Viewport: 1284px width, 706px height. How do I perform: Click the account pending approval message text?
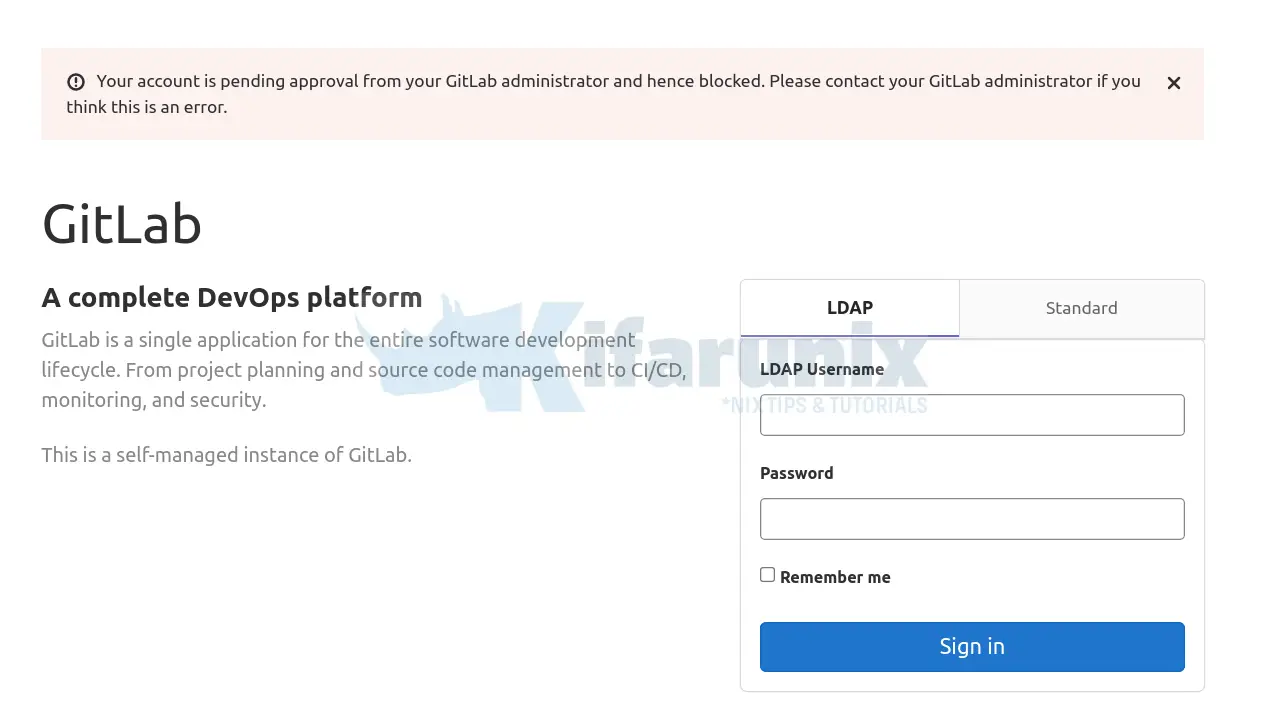pyautogui.click(x=600, y=82)
